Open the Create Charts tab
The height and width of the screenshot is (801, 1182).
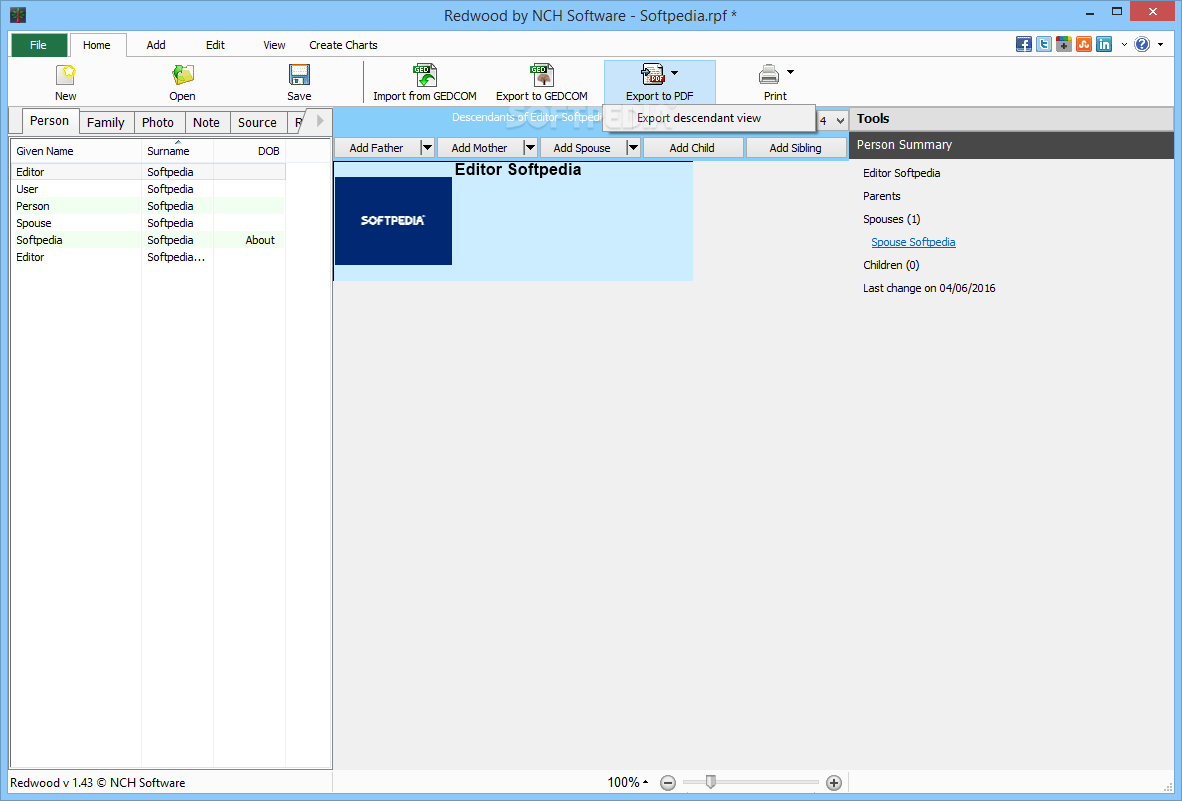point(343,45)
